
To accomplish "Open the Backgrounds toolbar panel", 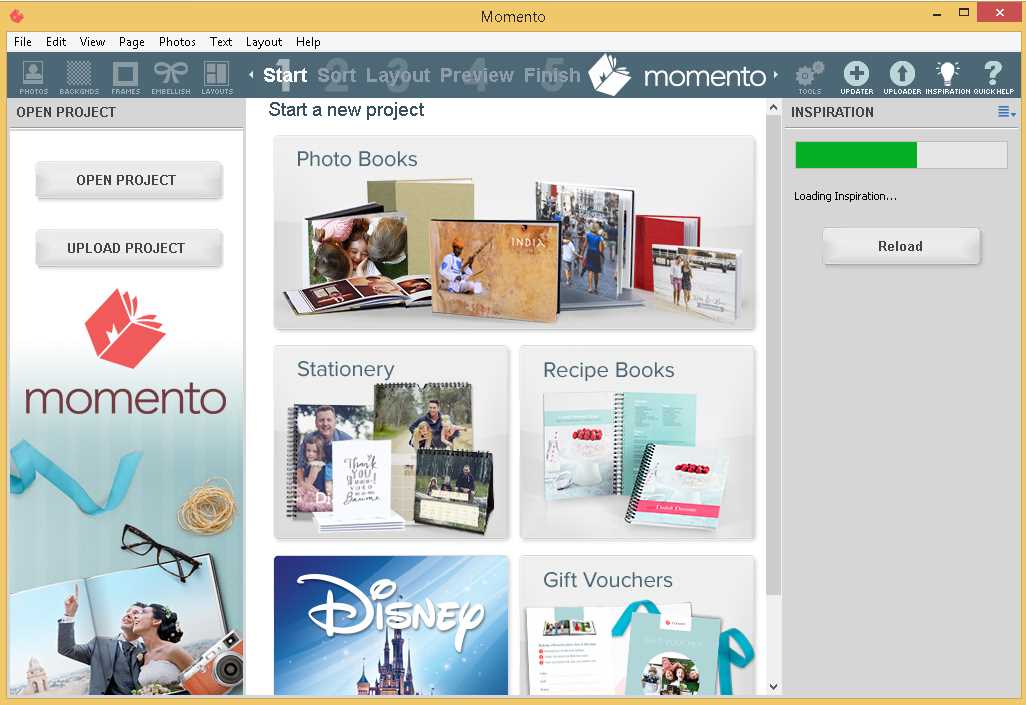I will coord(79,77).
